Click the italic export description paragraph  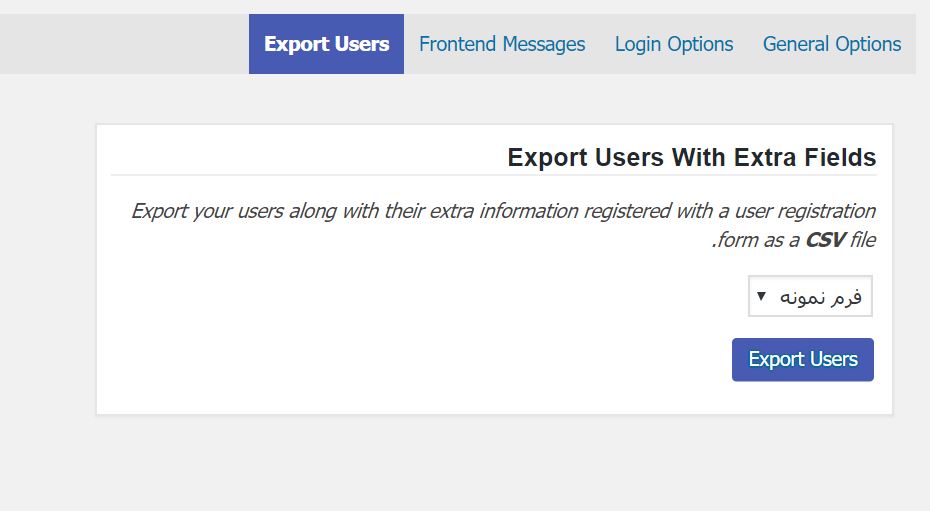[503, 225]
